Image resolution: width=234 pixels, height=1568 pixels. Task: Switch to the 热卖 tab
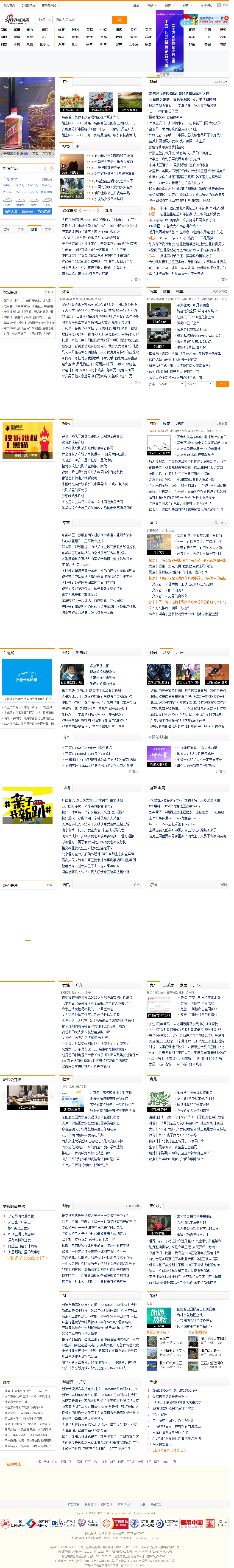(x=21, y=230)
